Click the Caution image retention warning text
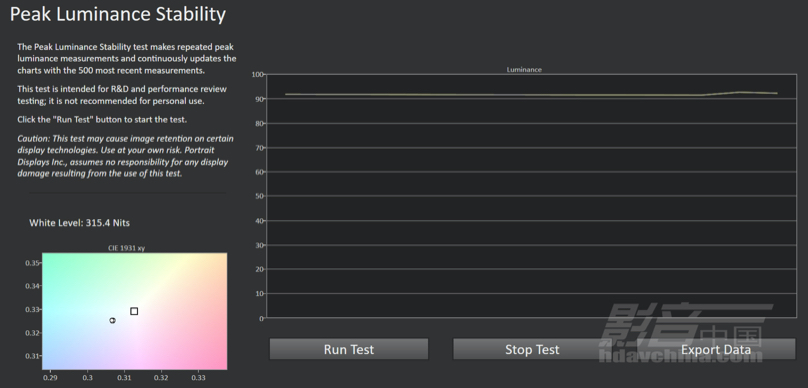Viewport: 808px width, 388px height. [x=125, y=156]
